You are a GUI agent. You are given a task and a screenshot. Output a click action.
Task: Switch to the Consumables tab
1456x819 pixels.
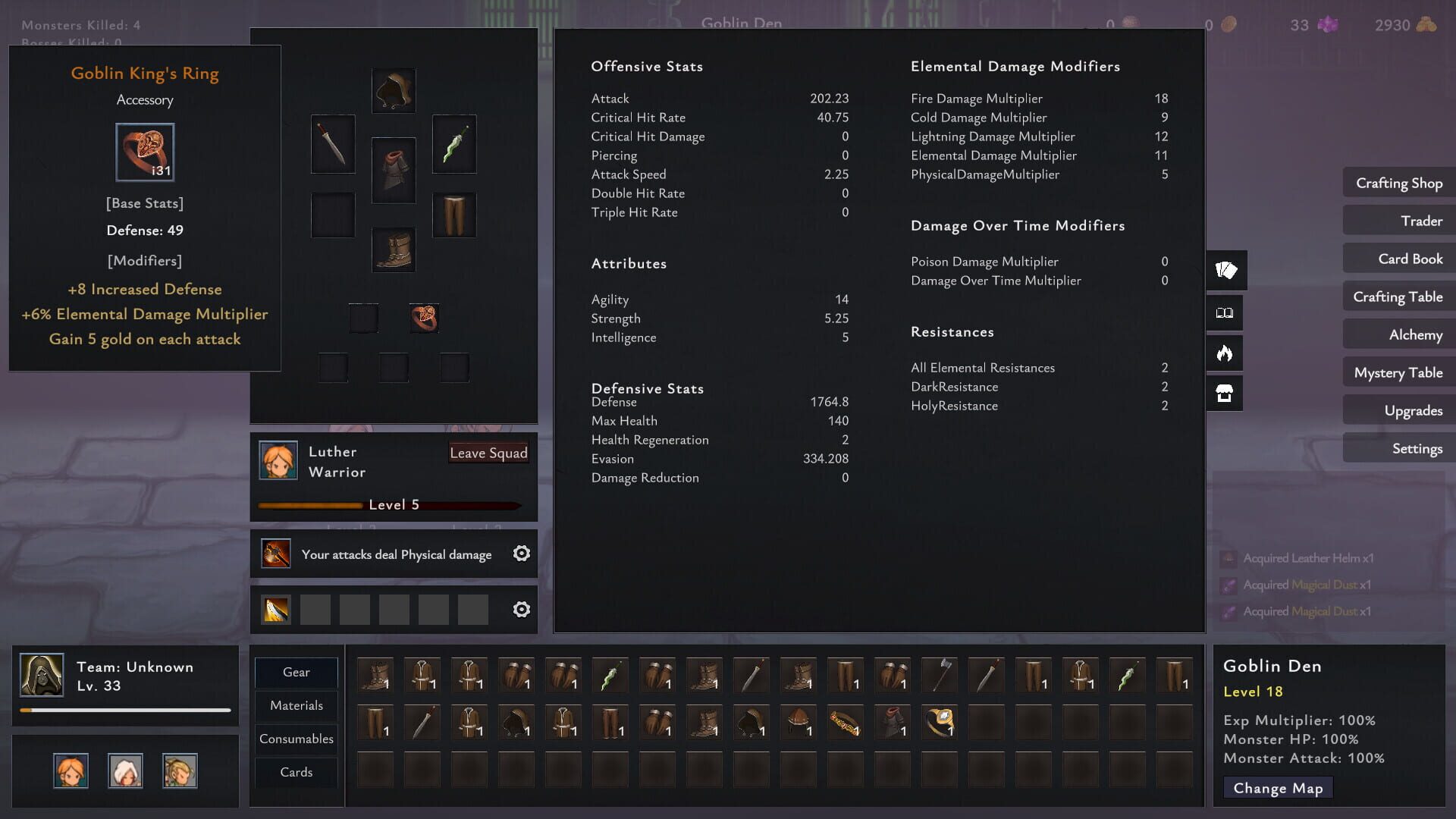point(296,739)
